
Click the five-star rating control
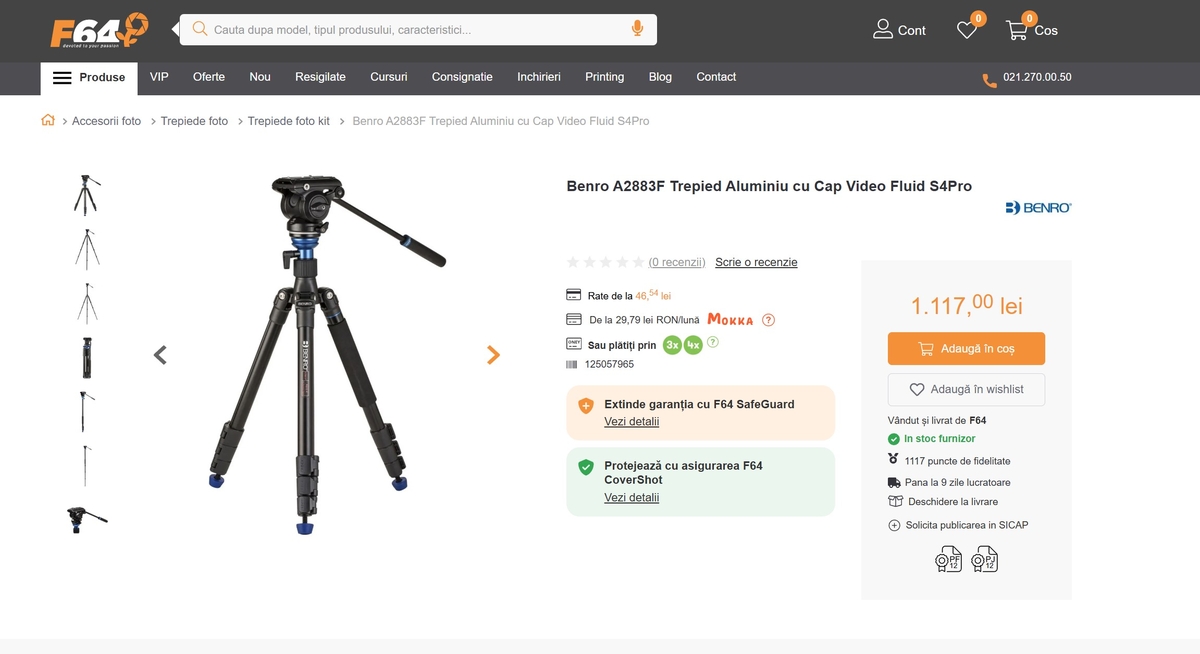(605, 262)
